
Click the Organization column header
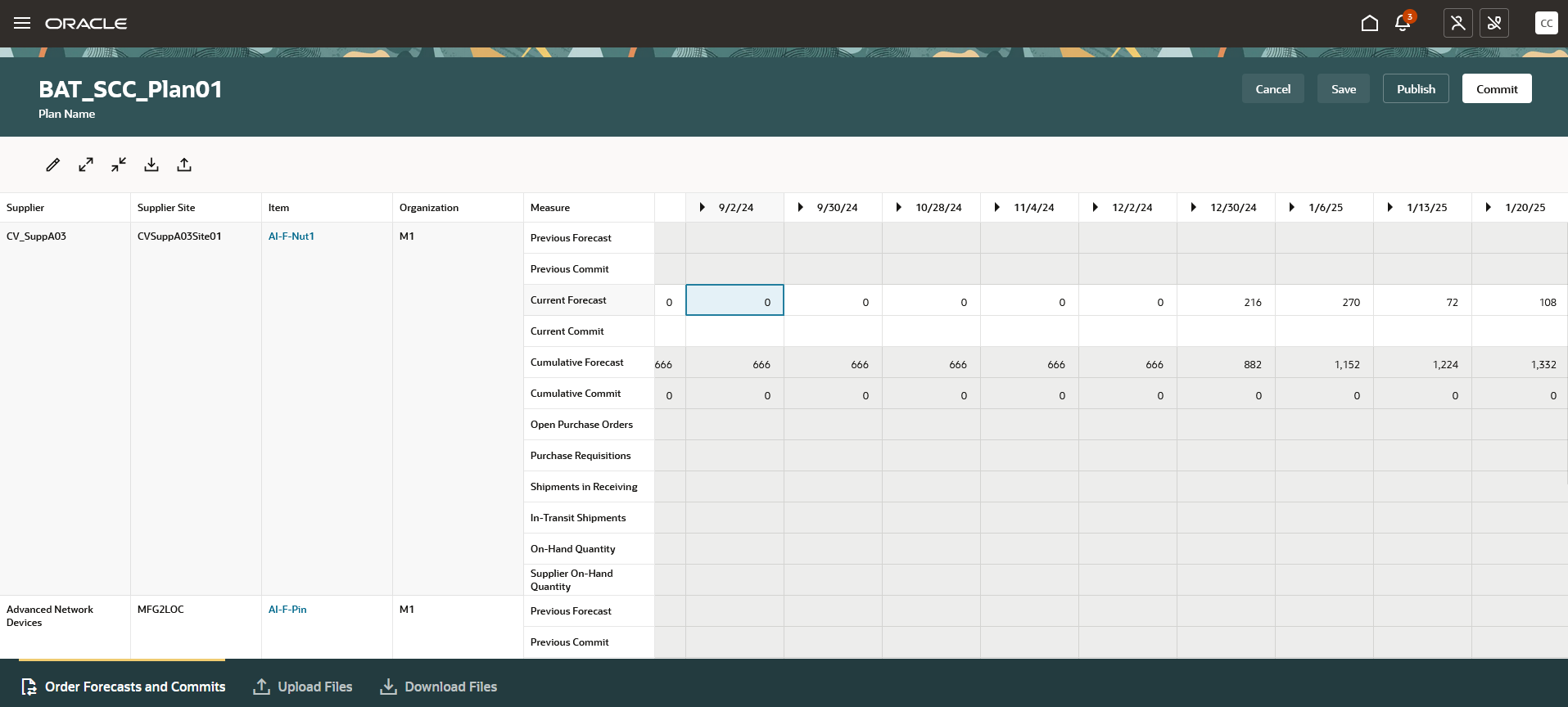(x=458, y=208)
